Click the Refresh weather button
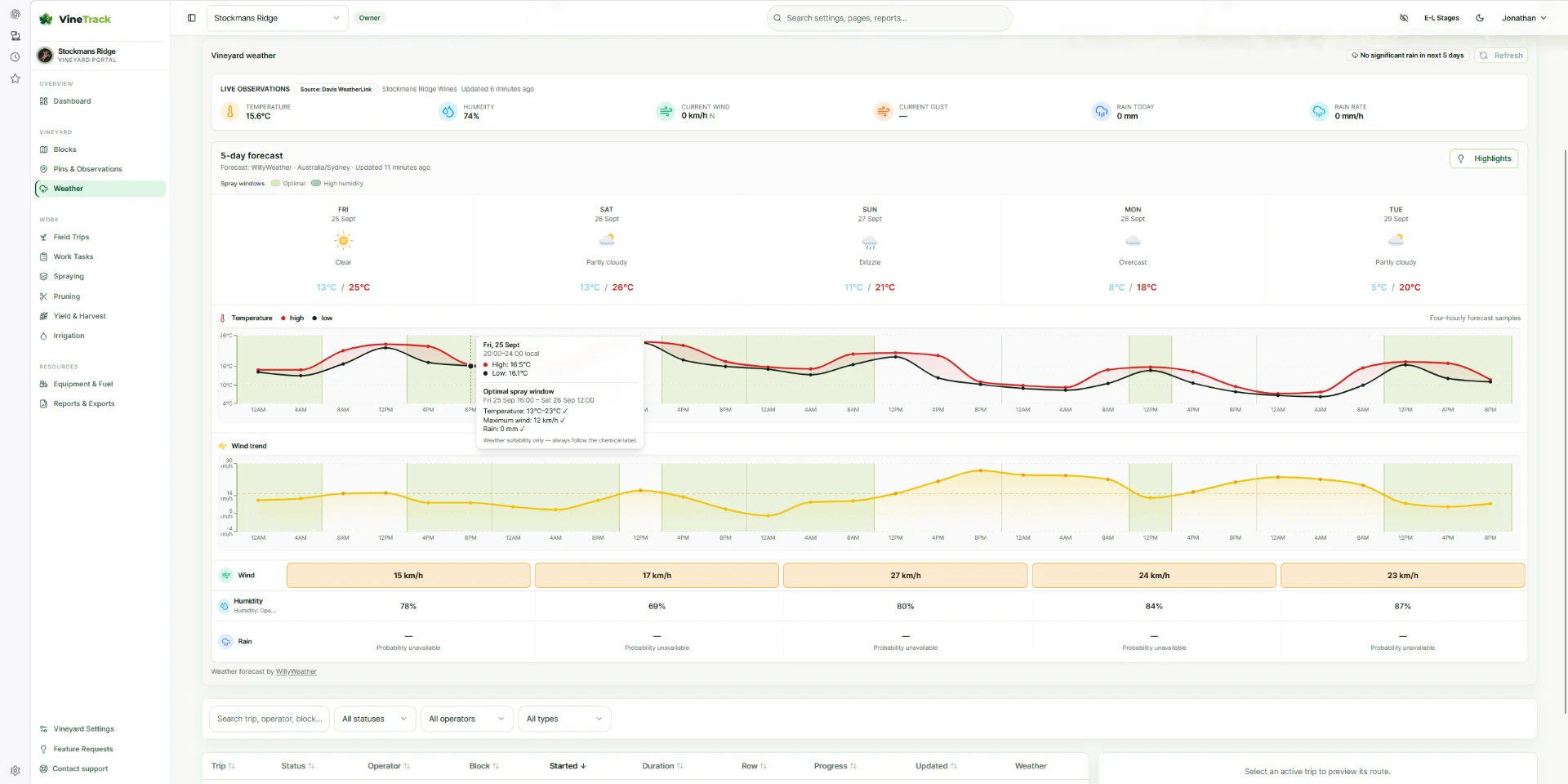The height and width of the screenshot is (784, 1568). click(1501, 56)
